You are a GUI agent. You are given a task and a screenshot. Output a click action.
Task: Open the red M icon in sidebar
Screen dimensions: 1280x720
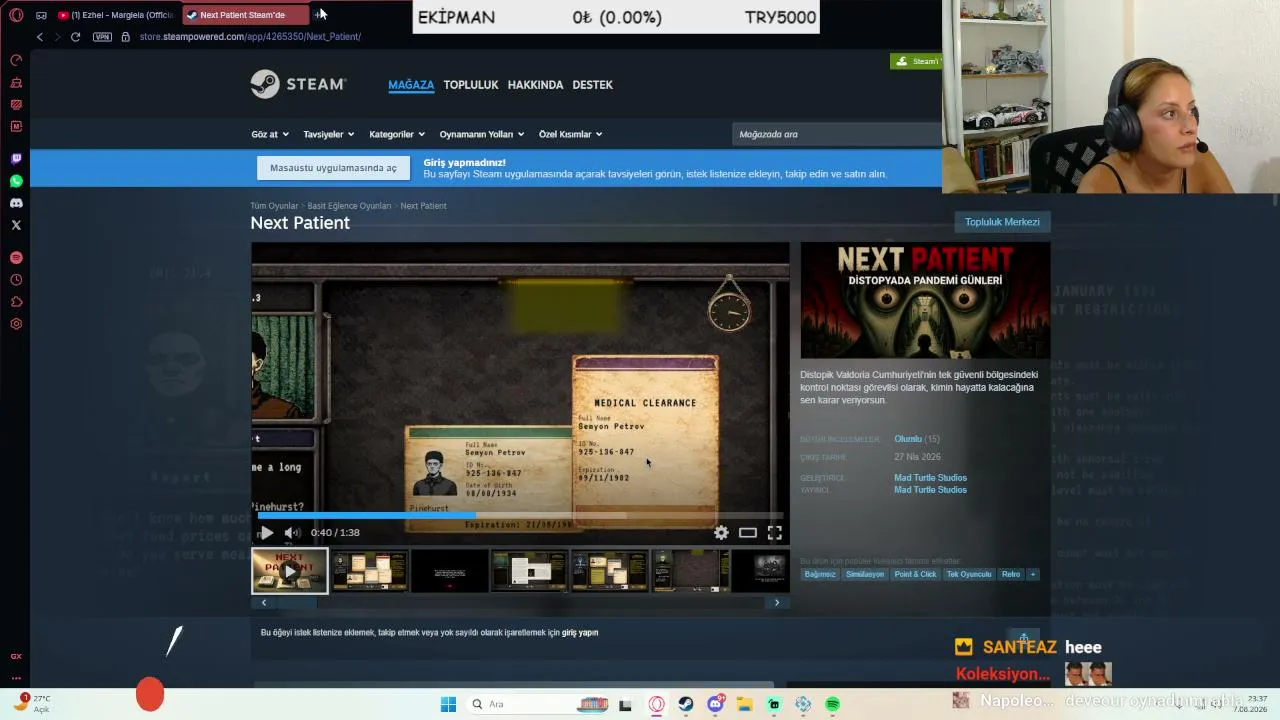(16, 126)
